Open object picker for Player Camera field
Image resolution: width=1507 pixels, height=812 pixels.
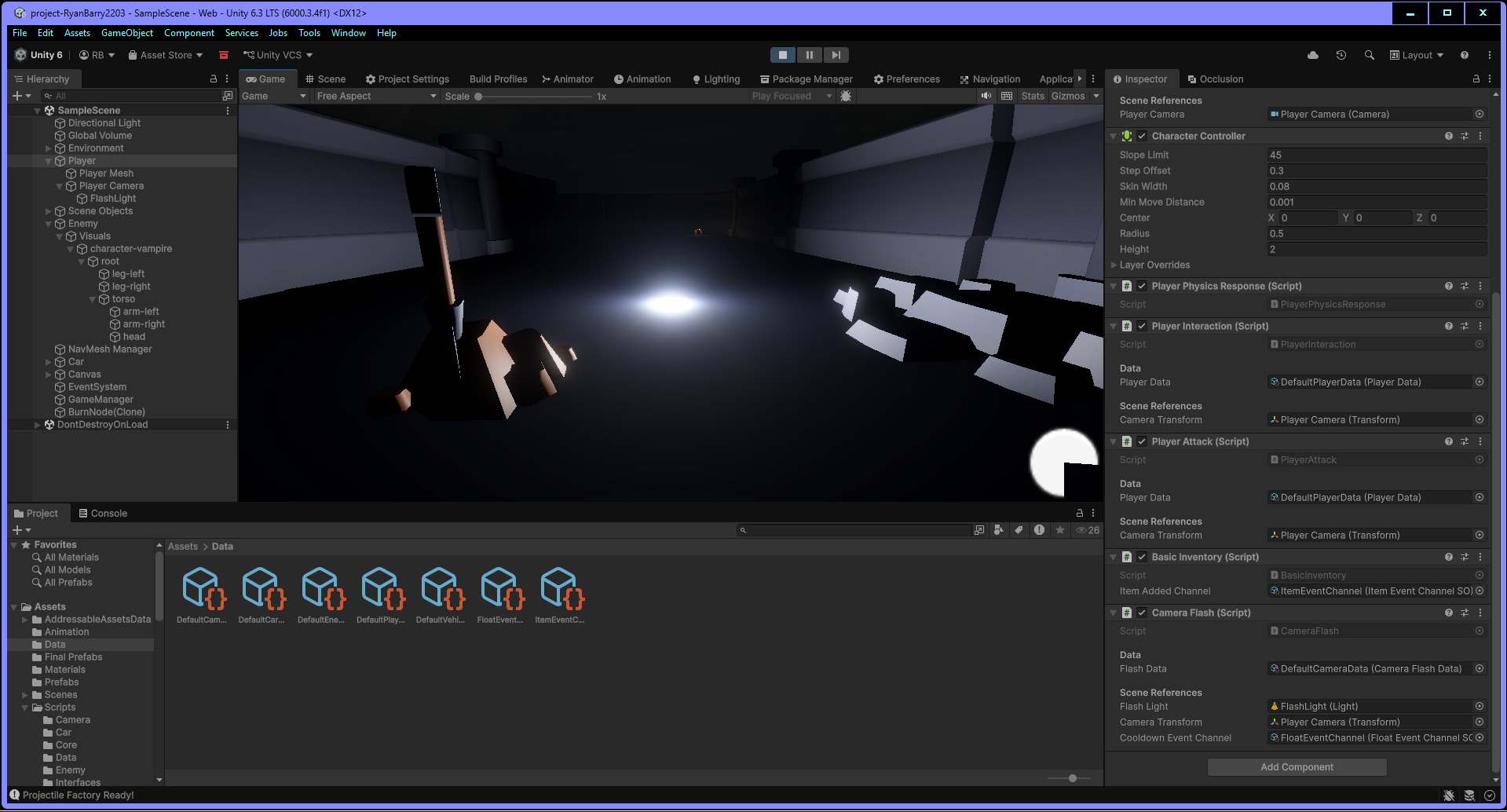point(1480,115)
